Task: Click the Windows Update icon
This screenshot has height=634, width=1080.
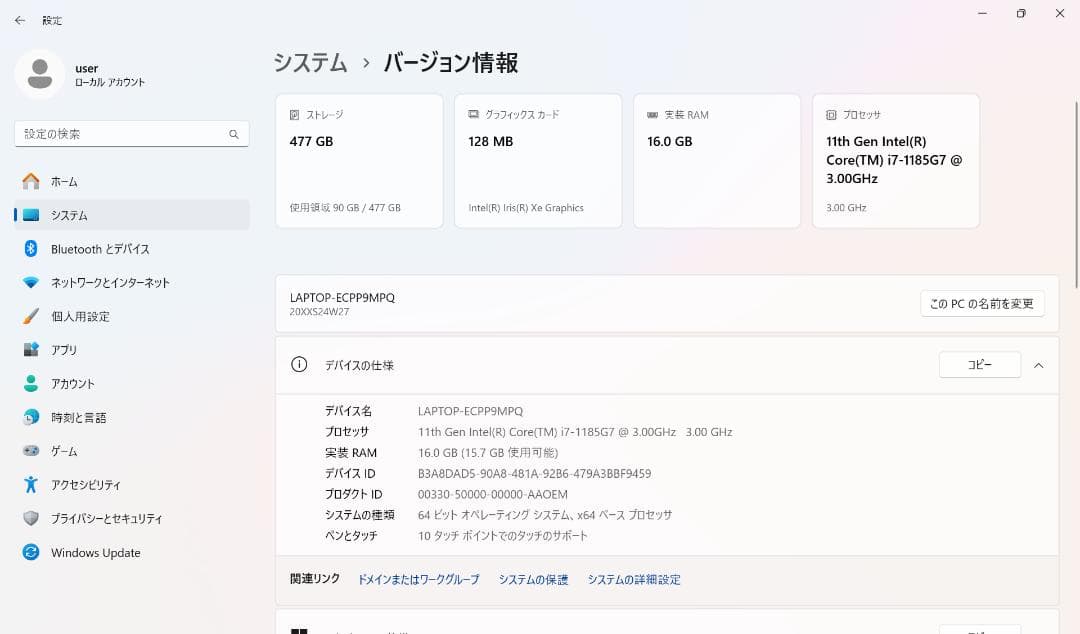Action: (31, 552)
